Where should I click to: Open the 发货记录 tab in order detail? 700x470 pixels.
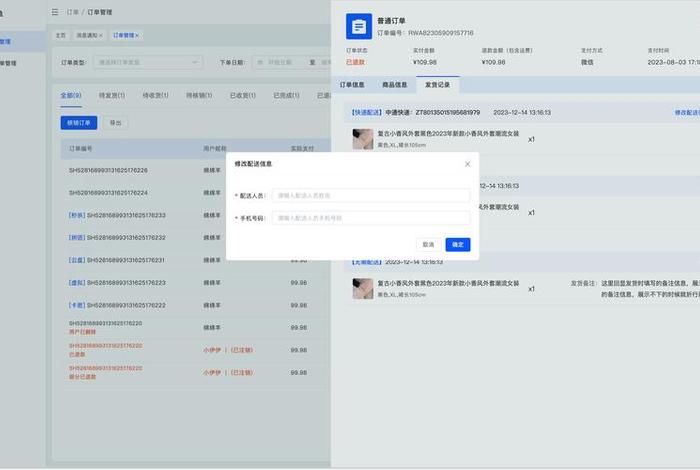pos(438,85)
